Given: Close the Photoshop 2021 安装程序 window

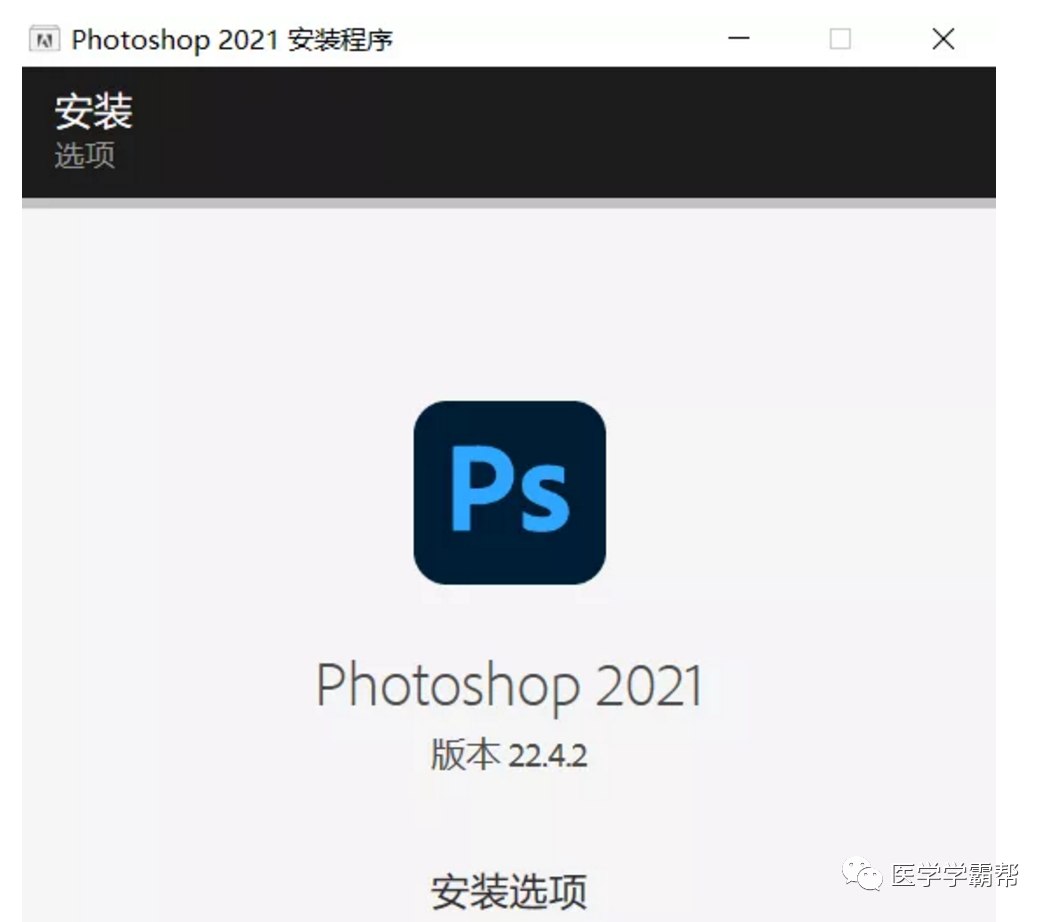Looking at the screenshot, I should click(944, 39).
